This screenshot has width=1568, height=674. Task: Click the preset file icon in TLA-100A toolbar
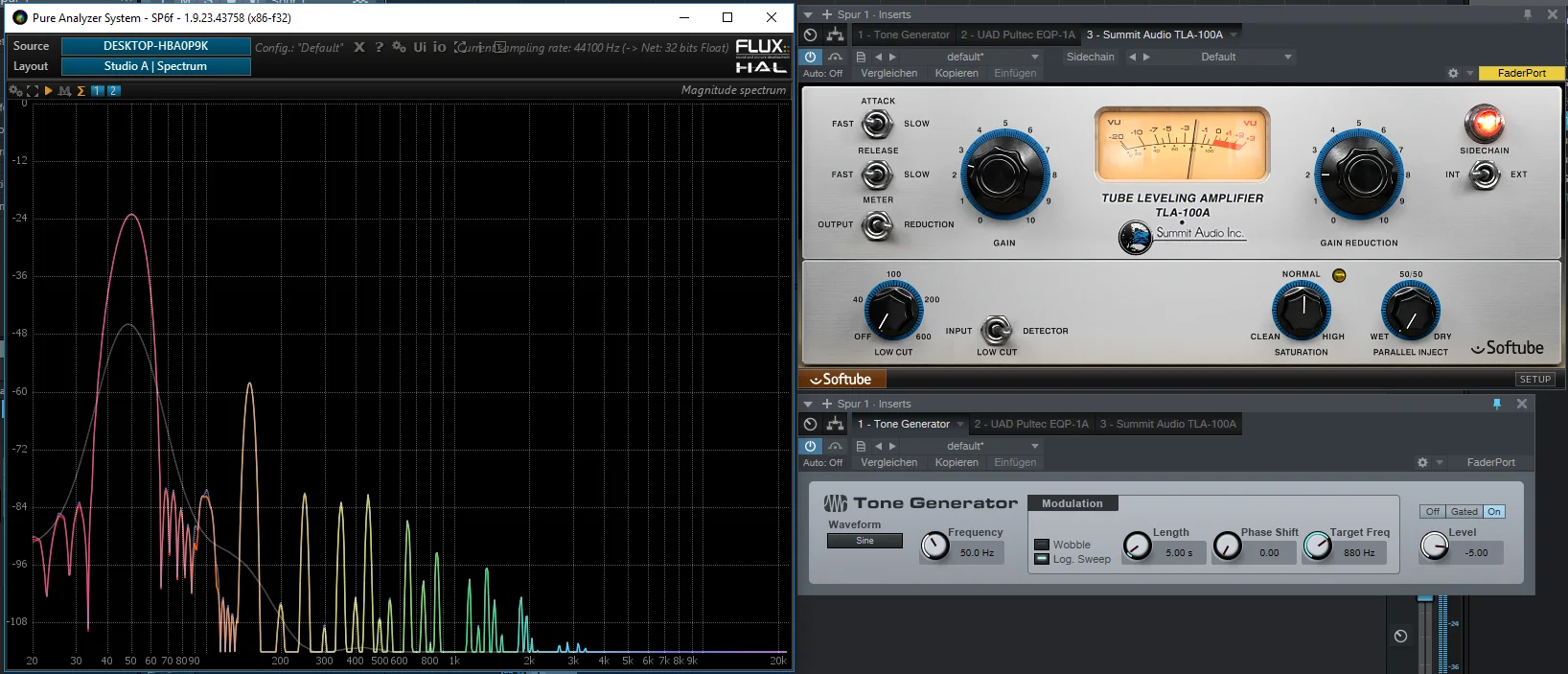click(x=861, y=57)
